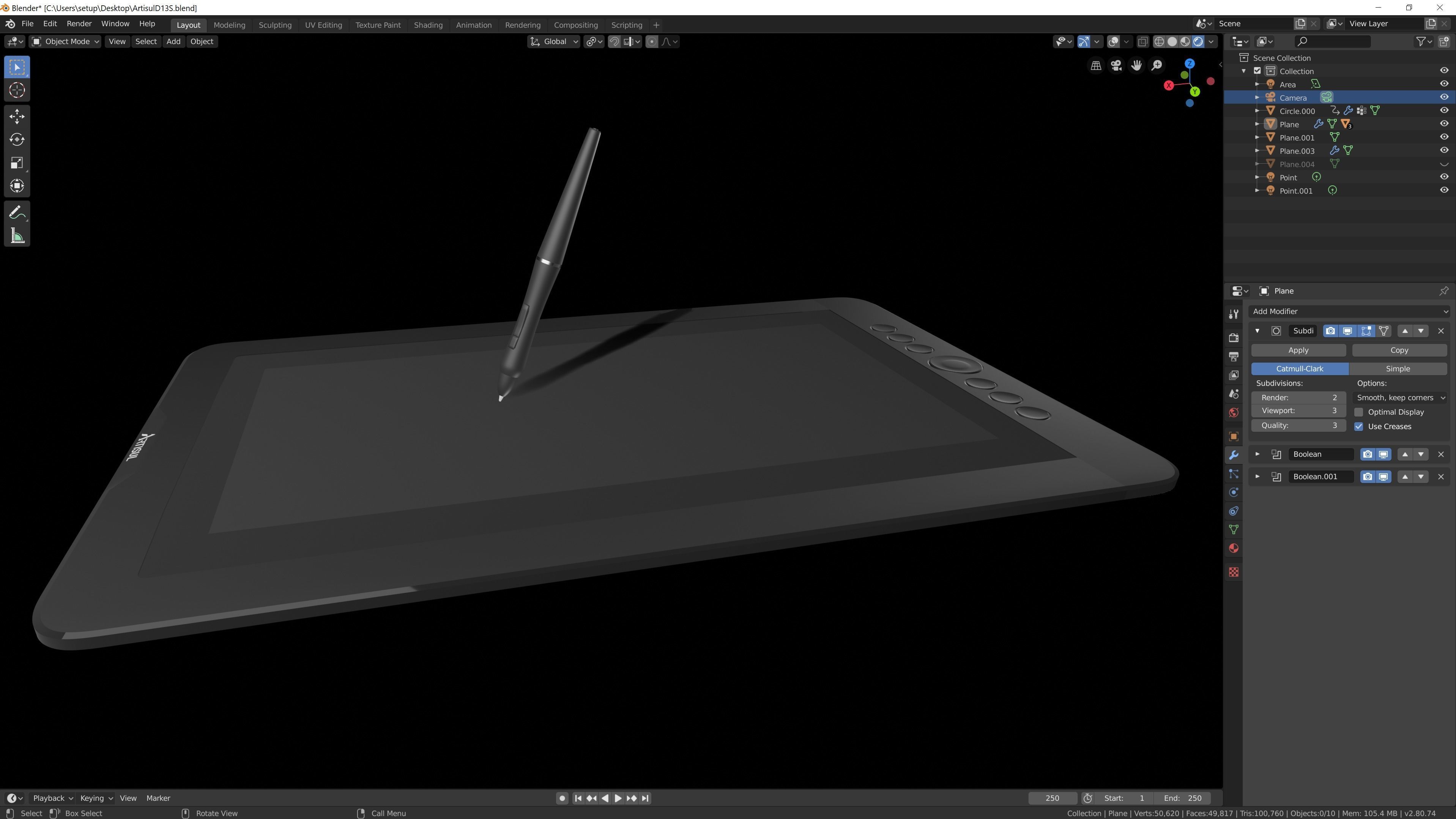The width and height of the screenshot is (1456, 819).
Task: Switch viewport to material preview shading
Action: point(1185,41)
